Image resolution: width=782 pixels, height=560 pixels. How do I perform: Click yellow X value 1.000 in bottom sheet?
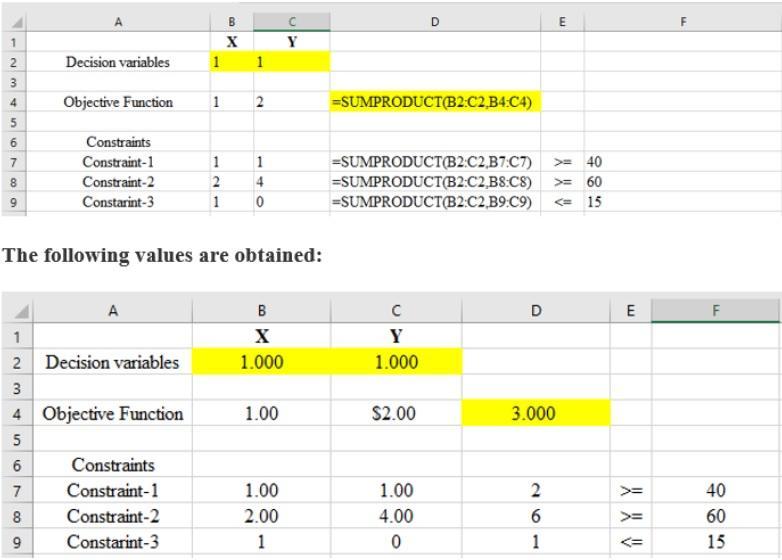(x=261, y=362)
